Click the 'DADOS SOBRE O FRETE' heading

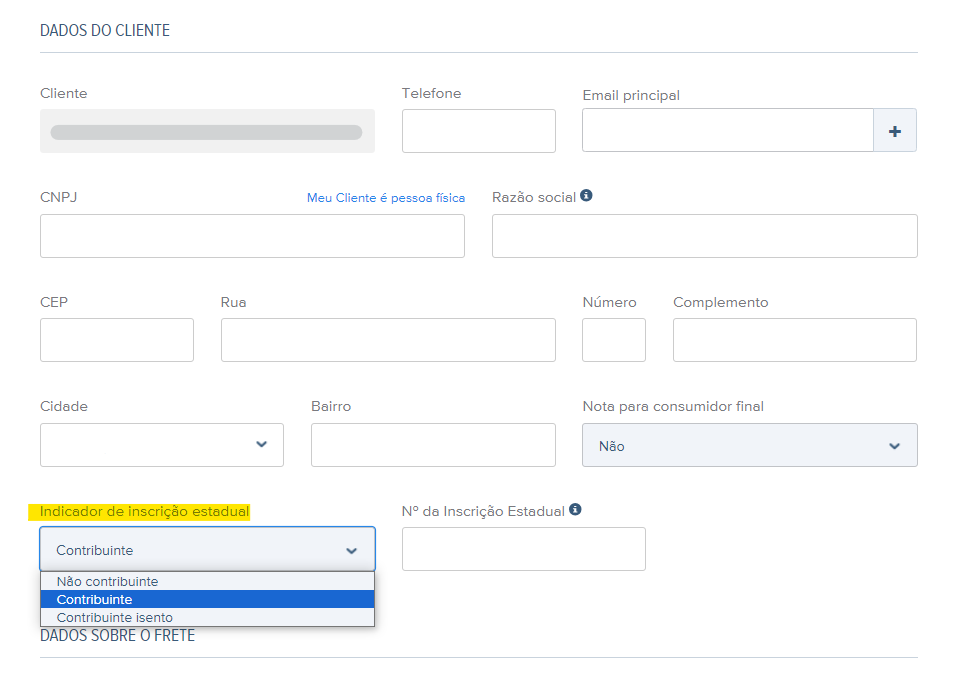tap(118, 636)
